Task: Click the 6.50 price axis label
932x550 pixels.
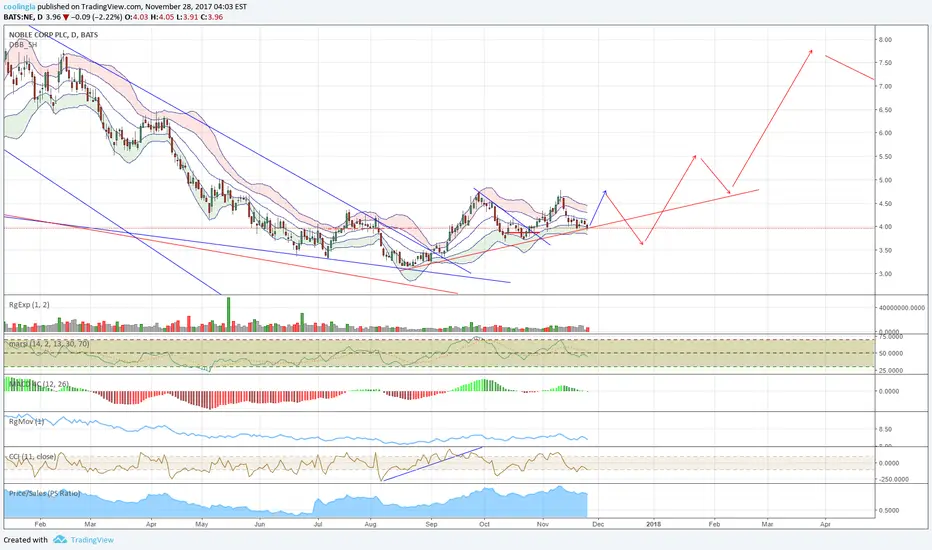Action: point(885,110)
